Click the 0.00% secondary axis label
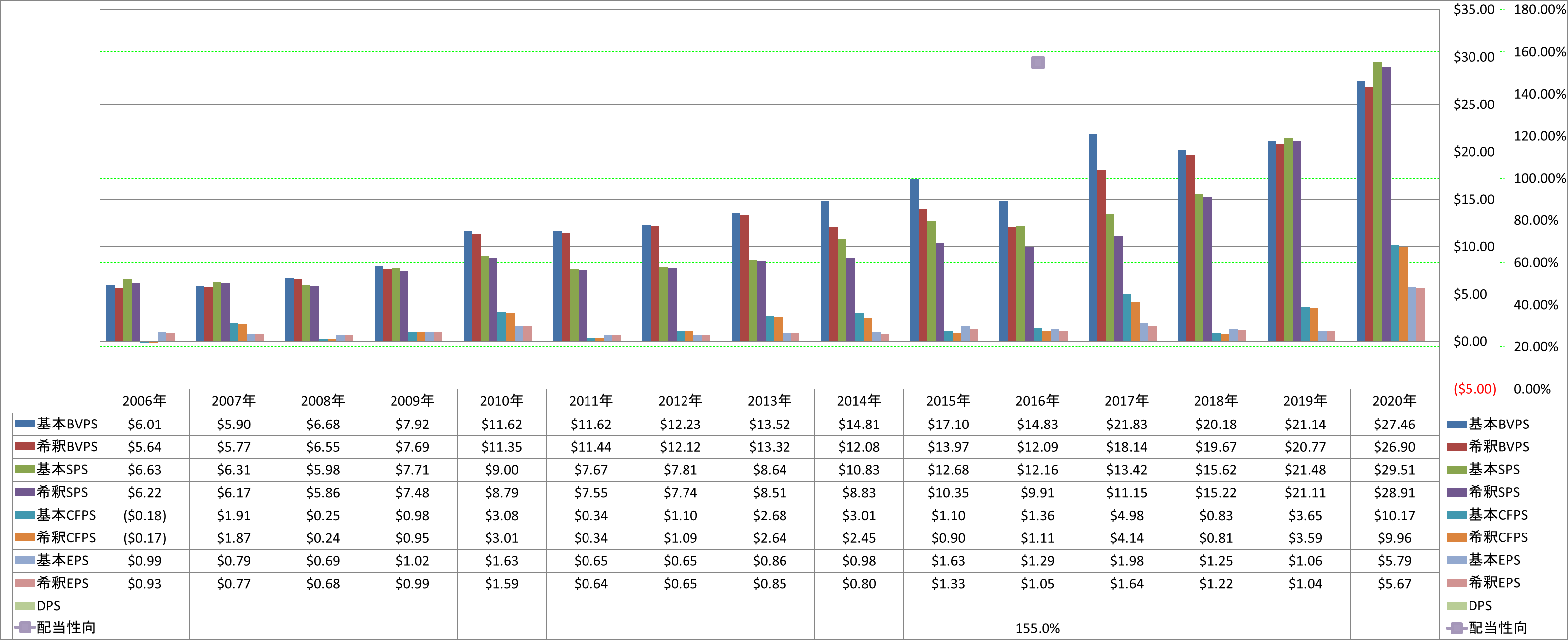 pos(1532,389)
